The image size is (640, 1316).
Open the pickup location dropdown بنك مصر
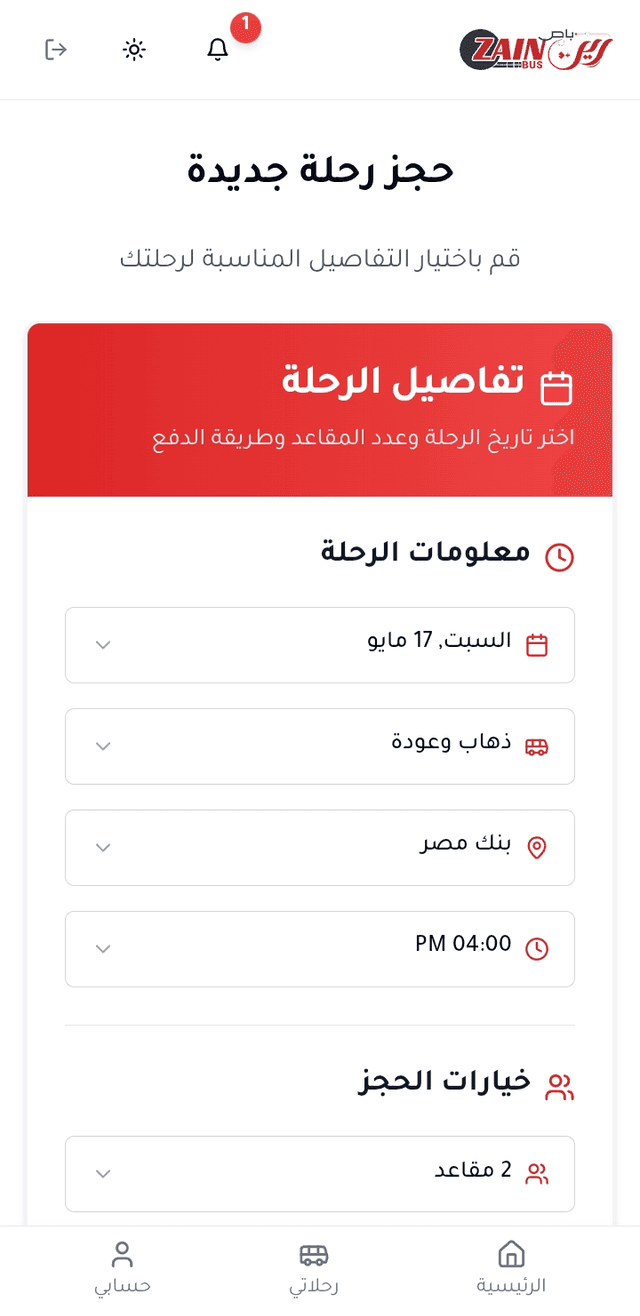[x=320, y=847]
